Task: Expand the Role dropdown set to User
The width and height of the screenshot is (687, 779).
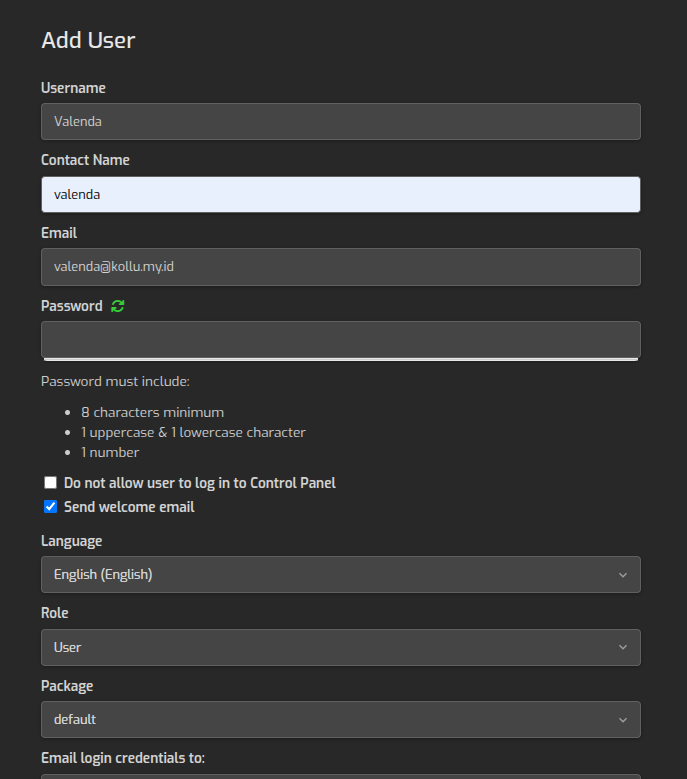Action: coord(340,647)
